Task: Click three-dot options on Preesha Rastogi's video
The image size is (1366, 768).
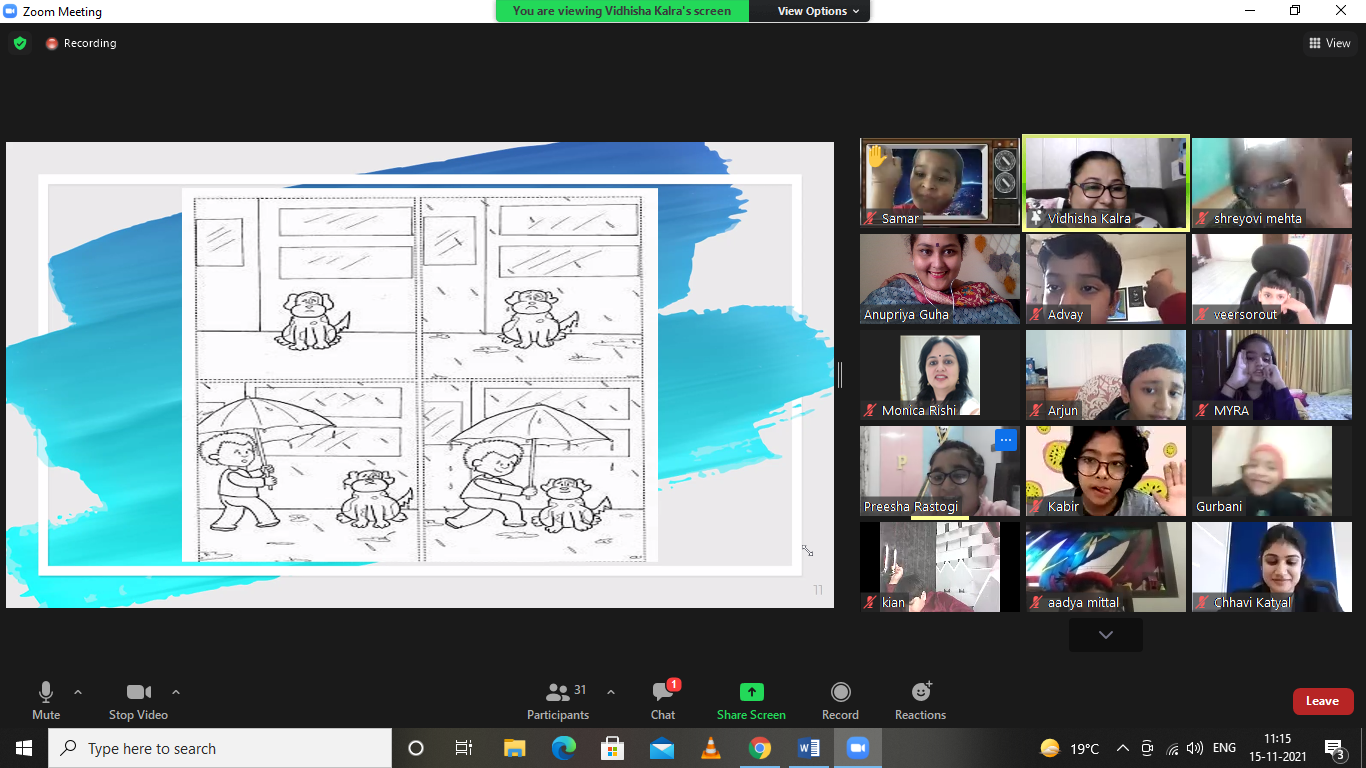Action: click(1006, 440)
